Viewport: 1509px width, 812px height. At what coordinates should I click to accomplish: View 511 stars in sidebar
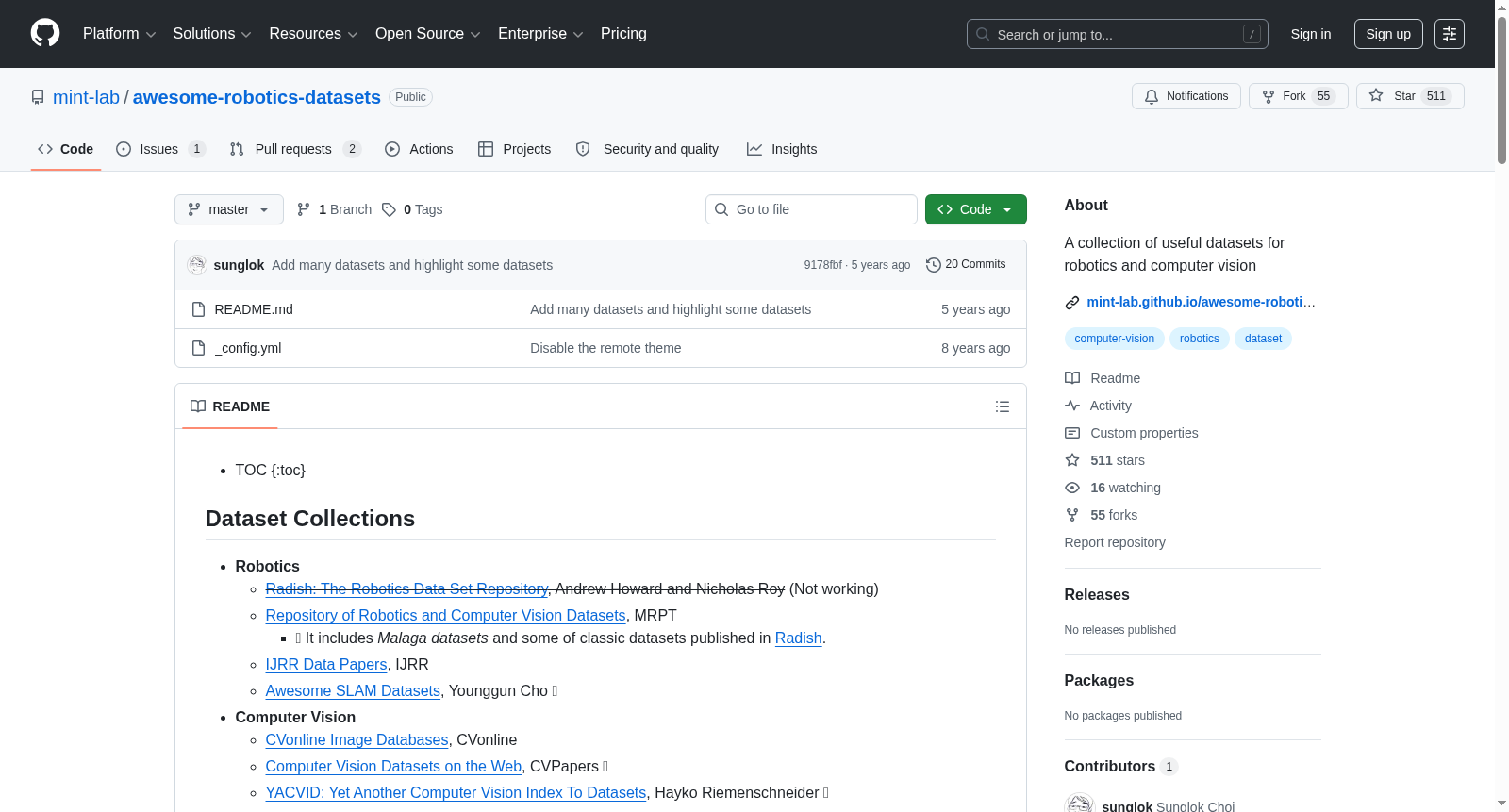pos(1104,460)
